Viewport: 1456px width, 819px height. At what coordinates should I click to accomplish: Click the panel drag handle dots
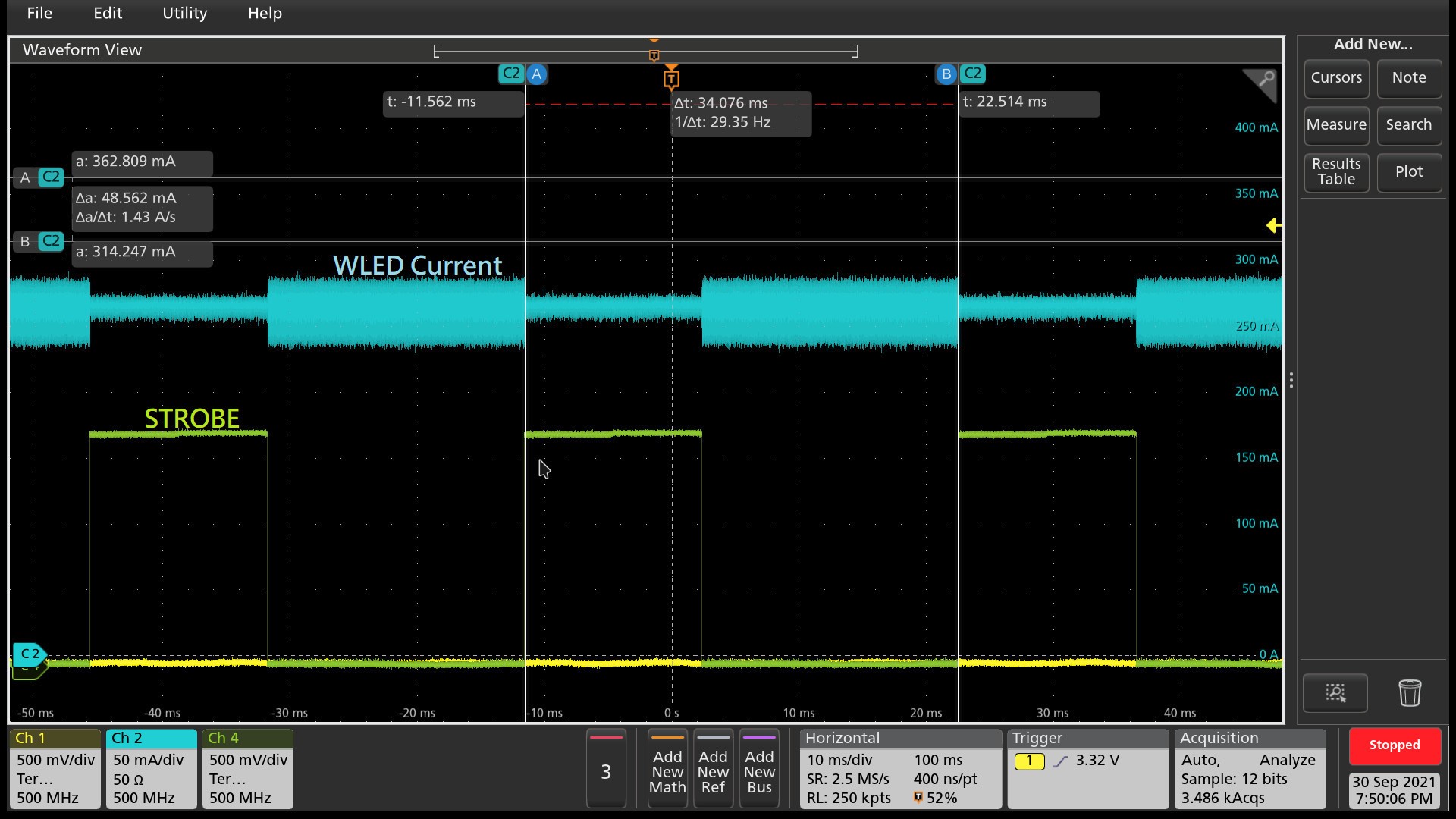(x=1291, y=381)
